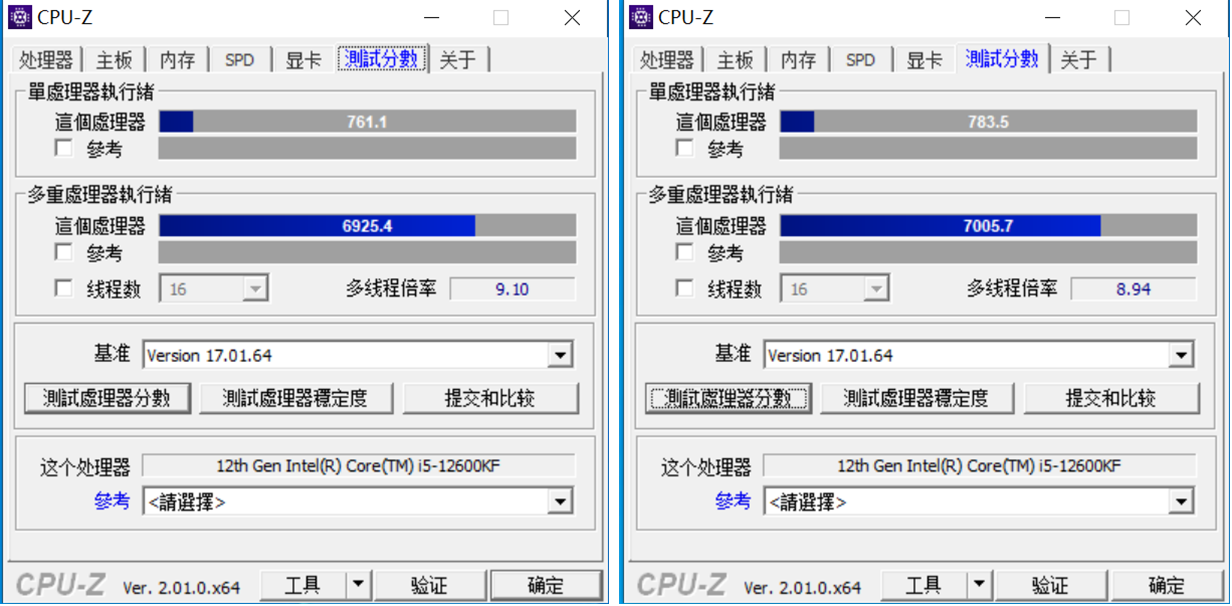
Task: Click CPU-Z logo icon in left window's title bar
Action: click(19, 17)
